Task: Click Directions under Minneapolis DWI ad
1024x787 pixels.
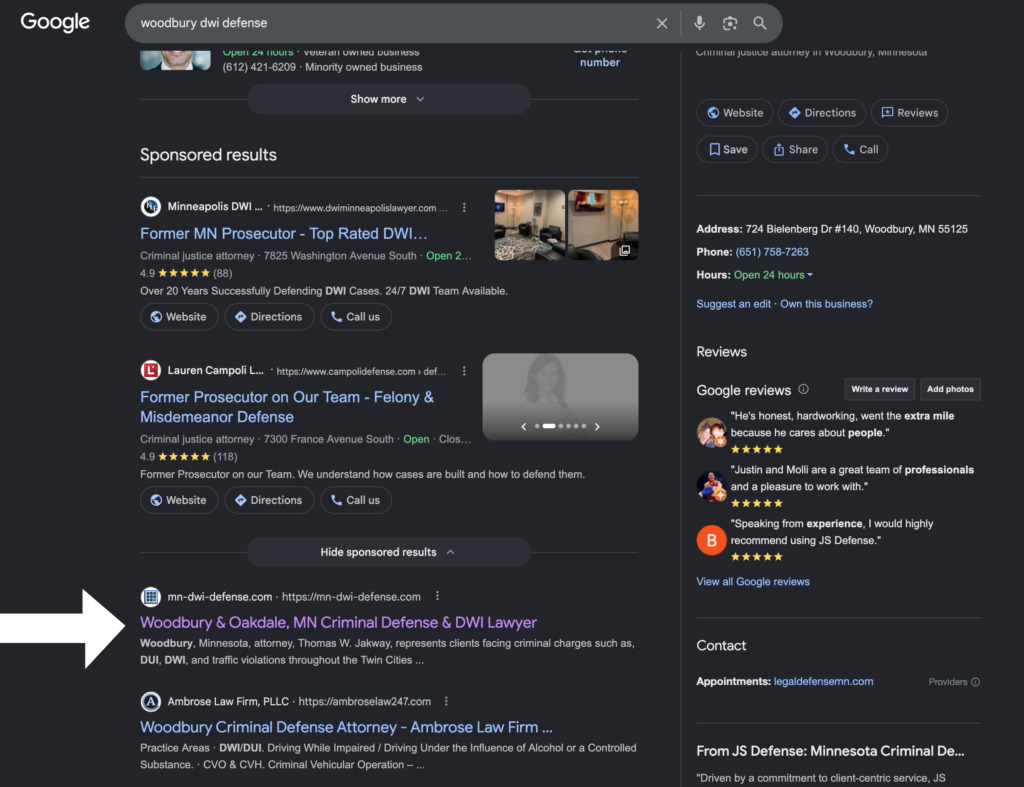Action: point(269,317)
